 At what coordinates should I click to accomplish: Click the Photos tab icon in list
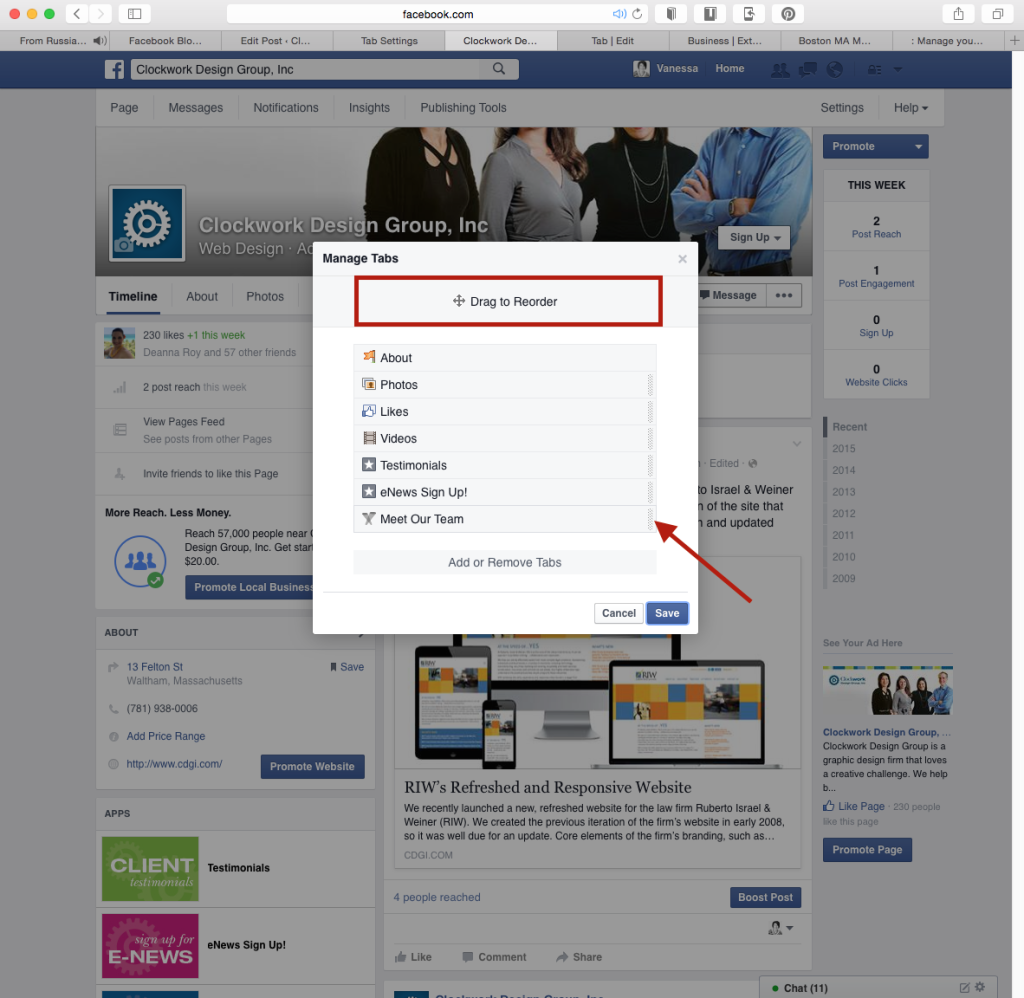point(369,384)
